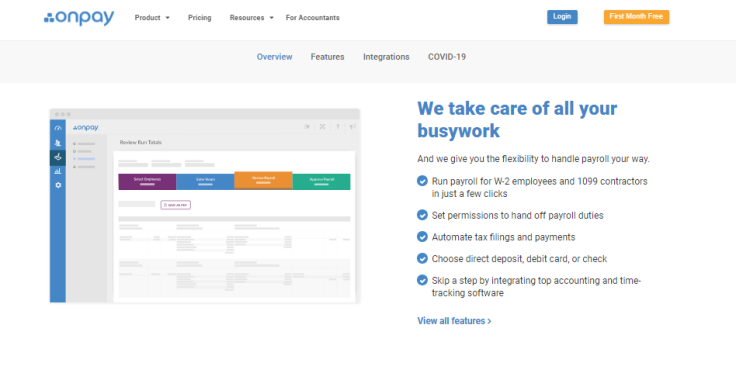Click the dashboard gauge icon in the preview sidebar
Viewport: 736px width, 380px height.
pos(58,128)
